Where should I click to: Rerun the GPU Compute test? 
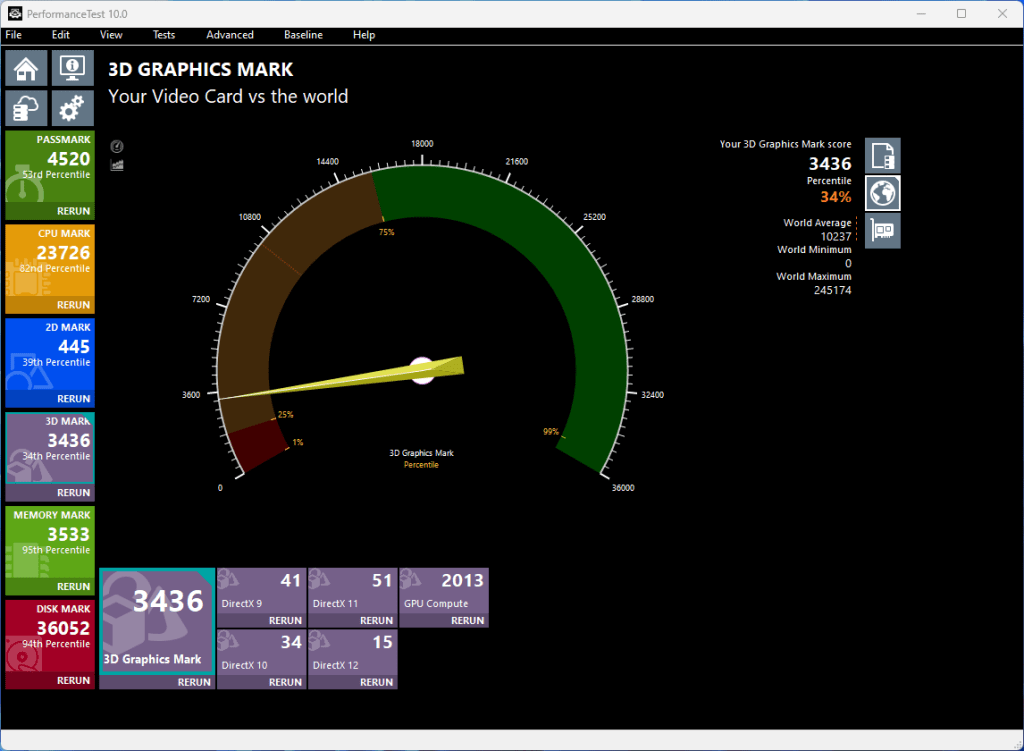tap(468, 621)
